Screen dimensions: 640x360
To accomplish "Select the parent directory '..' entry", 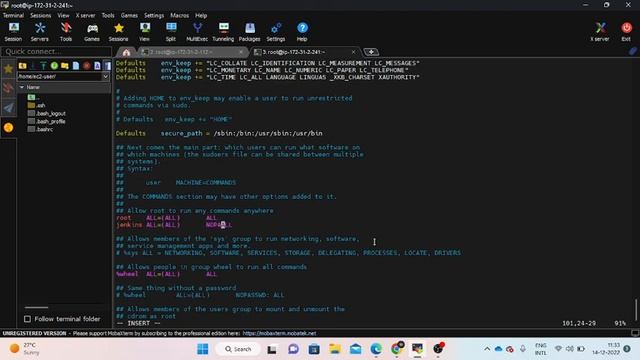I will point(33,97).
